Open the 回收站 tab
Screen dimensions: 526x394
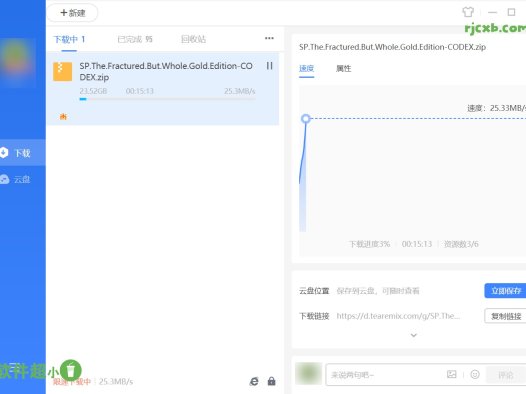[193, 40]
